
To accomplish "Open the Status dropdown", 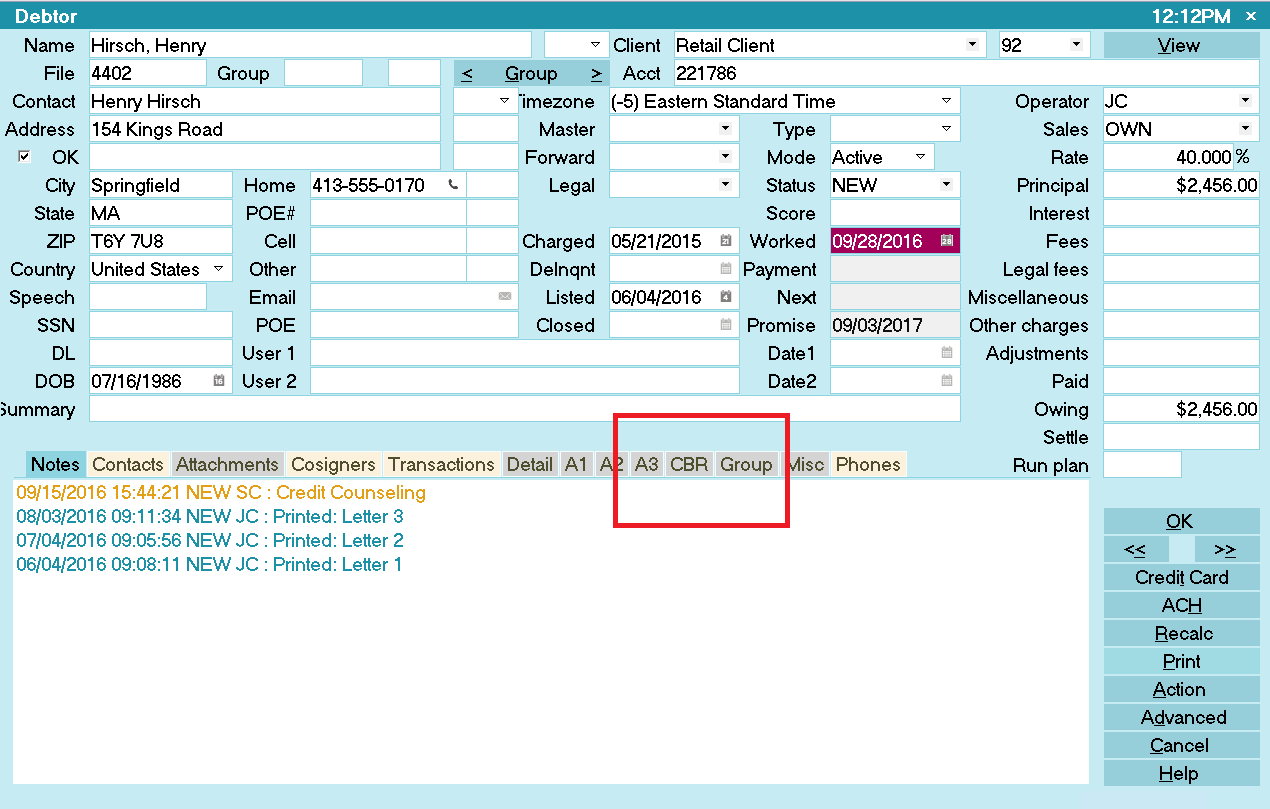I will 946,185.
